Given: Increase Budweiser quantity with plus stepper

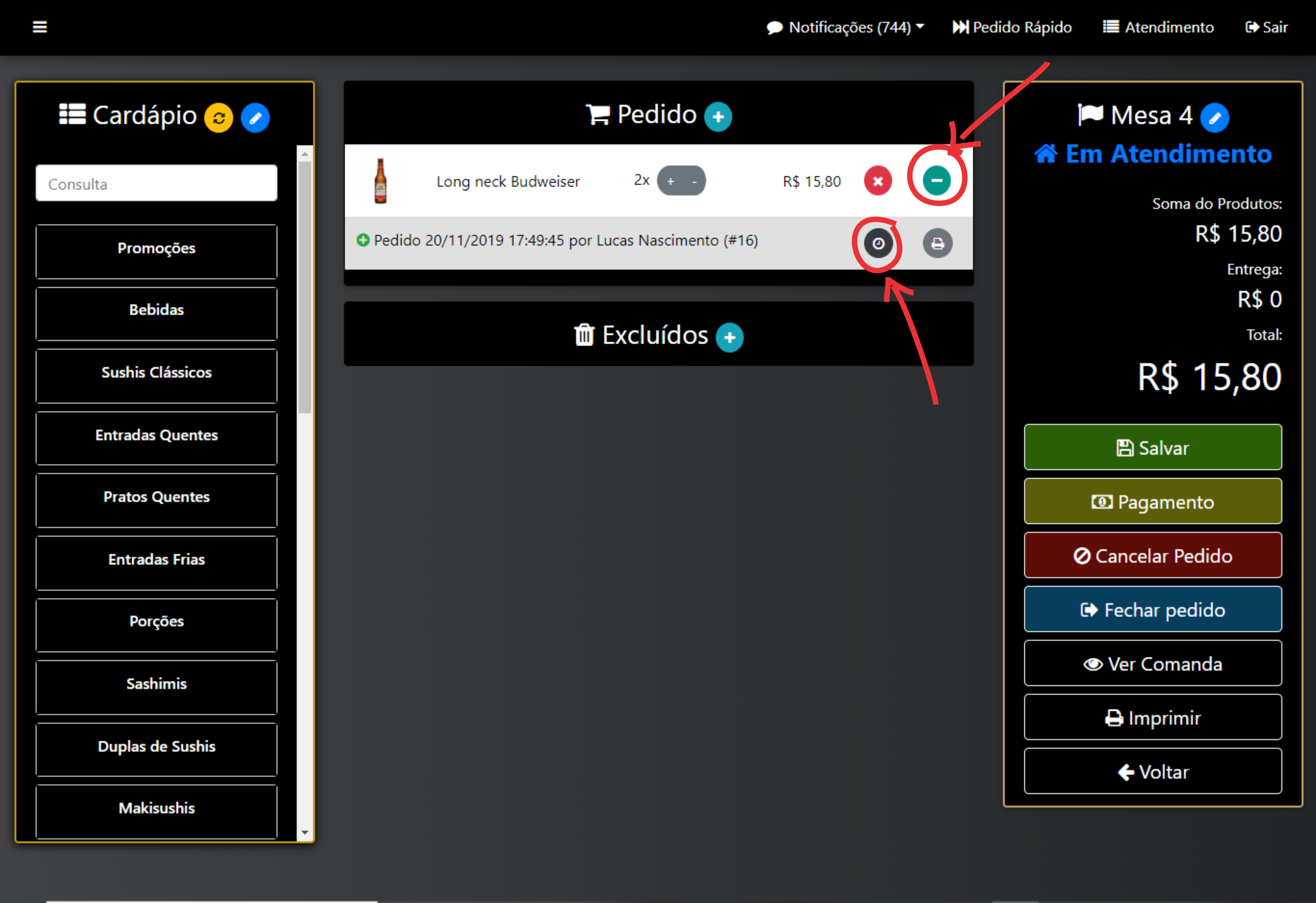Looking at the screenshot, I should [670, 181].
